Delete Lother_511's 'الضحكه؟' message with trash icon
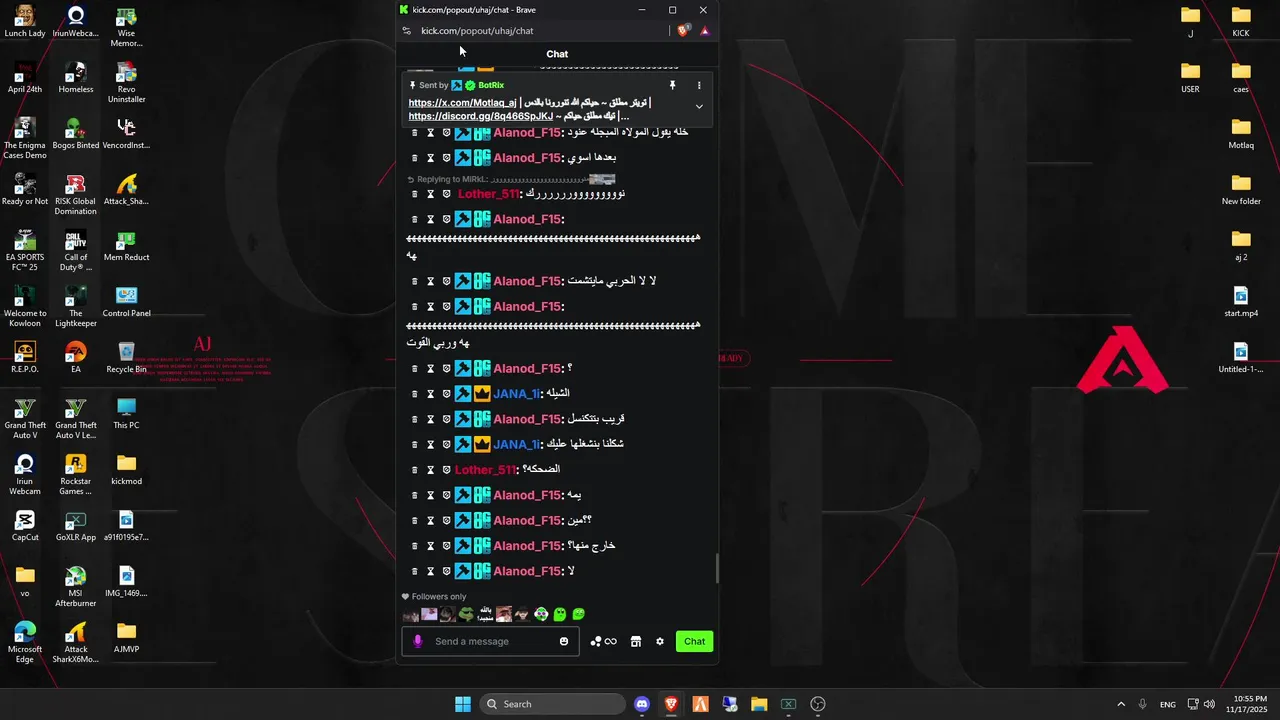This screenshot has height=720, width=1280. tap(414, 470)
